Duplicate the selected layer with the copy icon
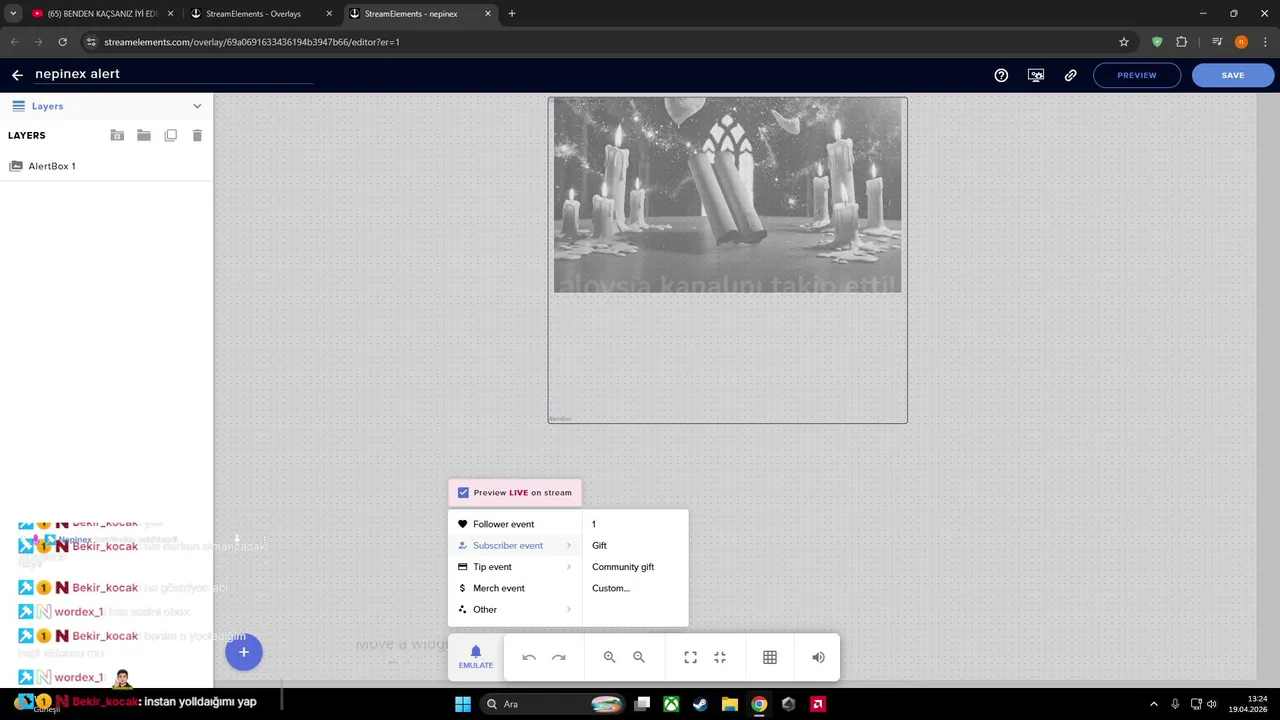 coord(170,135)
